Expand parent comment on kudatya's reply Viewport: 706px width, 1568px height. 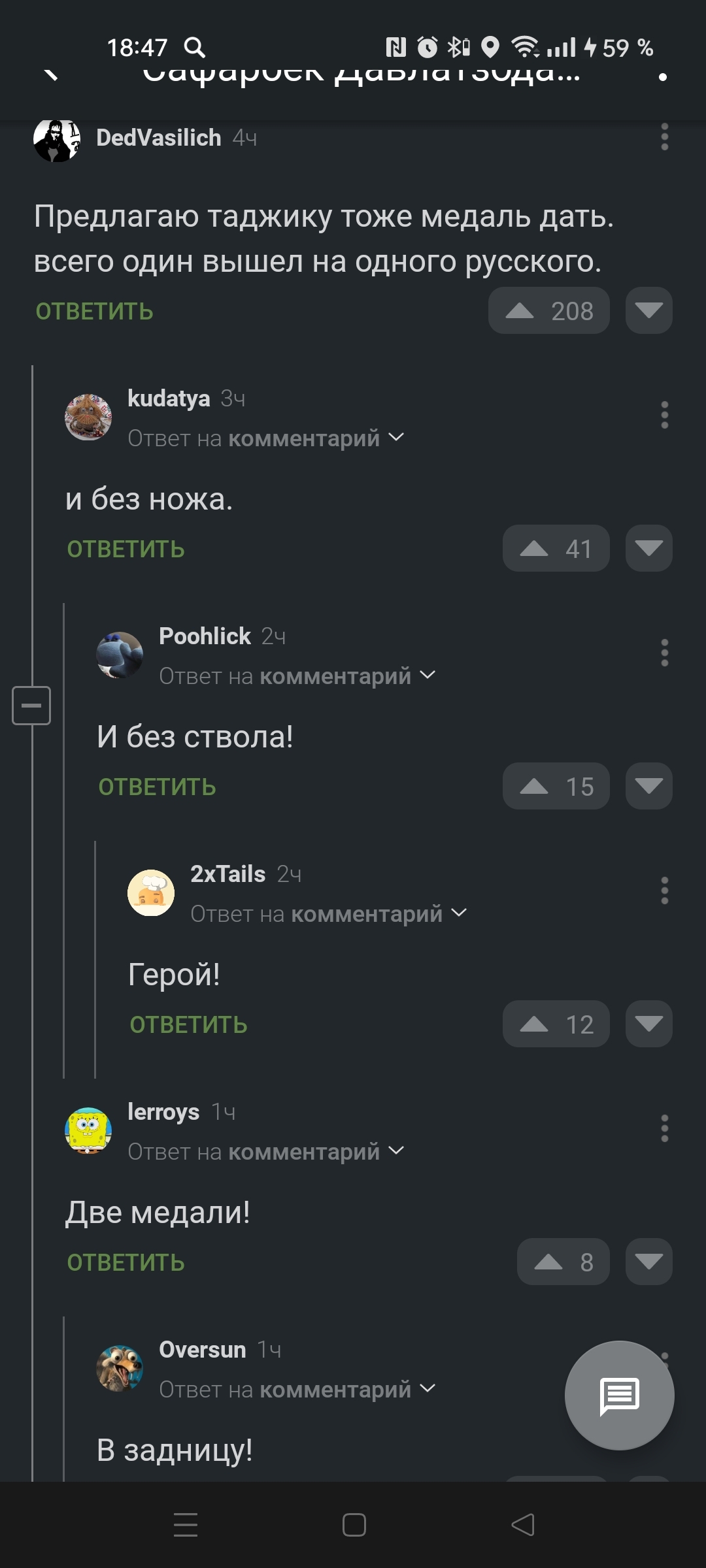(396, 438)
